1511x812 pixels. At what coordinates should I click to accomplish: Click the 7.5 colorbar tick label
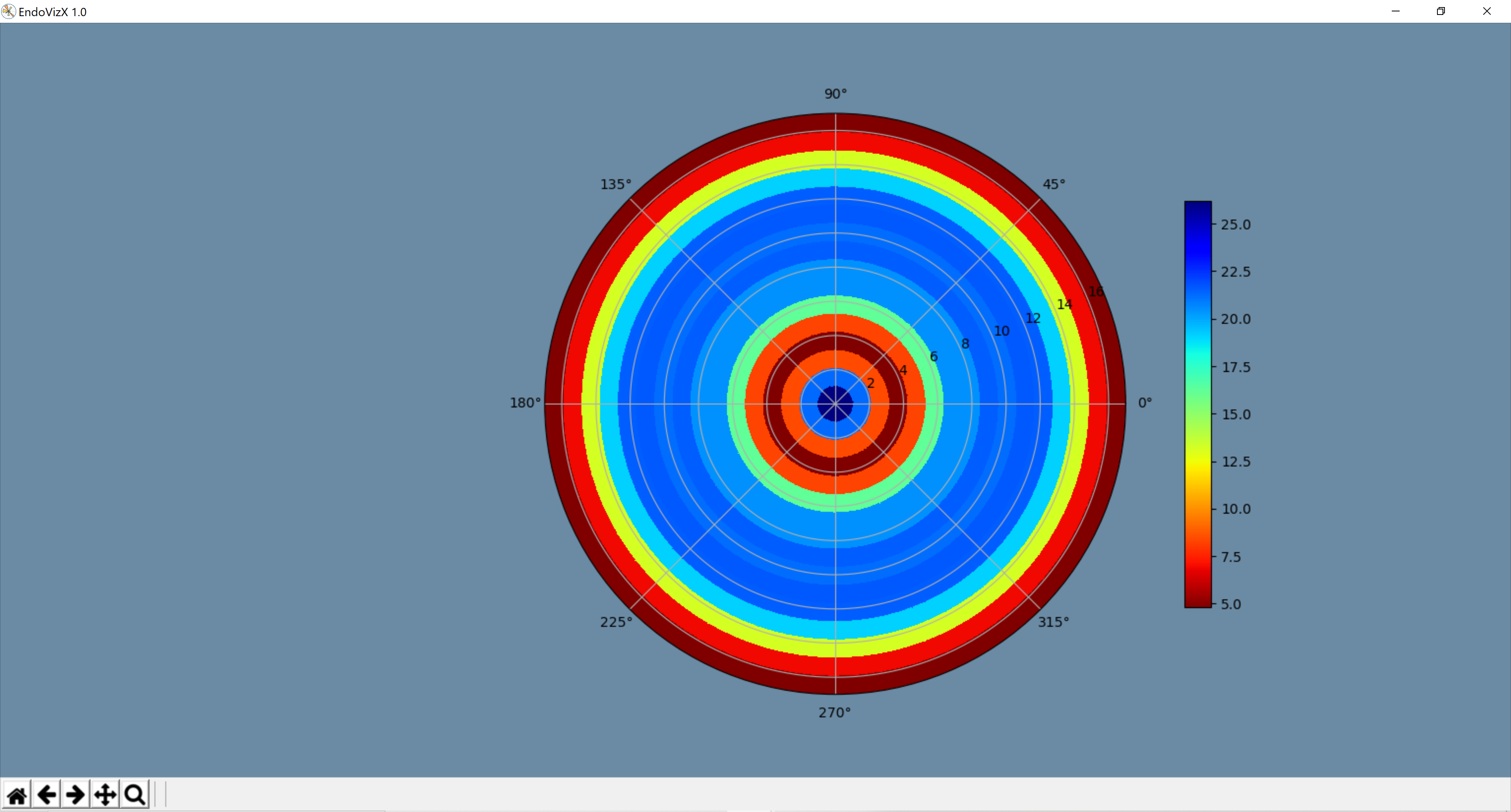(1230, 556)
